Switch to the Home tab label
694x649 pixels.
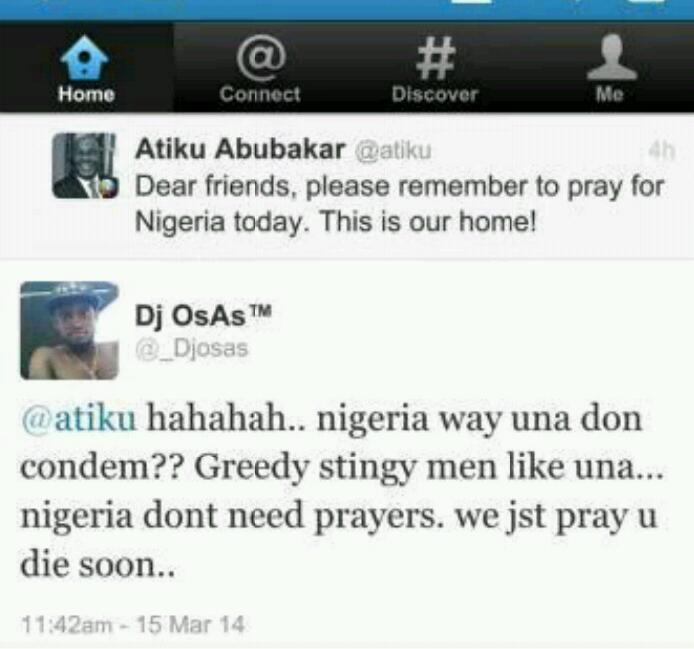tap(86, 94)
